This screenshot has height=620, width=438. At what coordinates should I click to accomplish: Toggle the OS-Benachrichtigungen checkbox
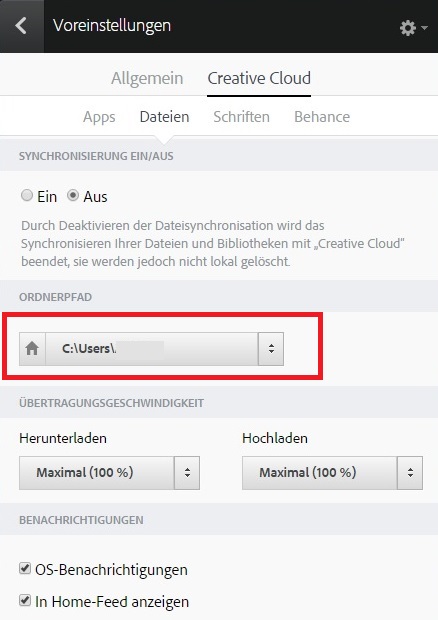25,569
